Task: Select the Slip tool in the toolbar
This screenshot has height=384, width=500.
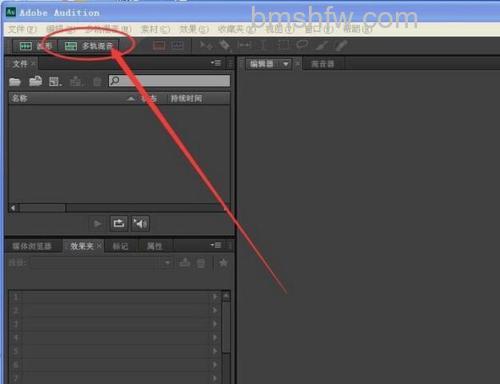Action: point(245,45)
